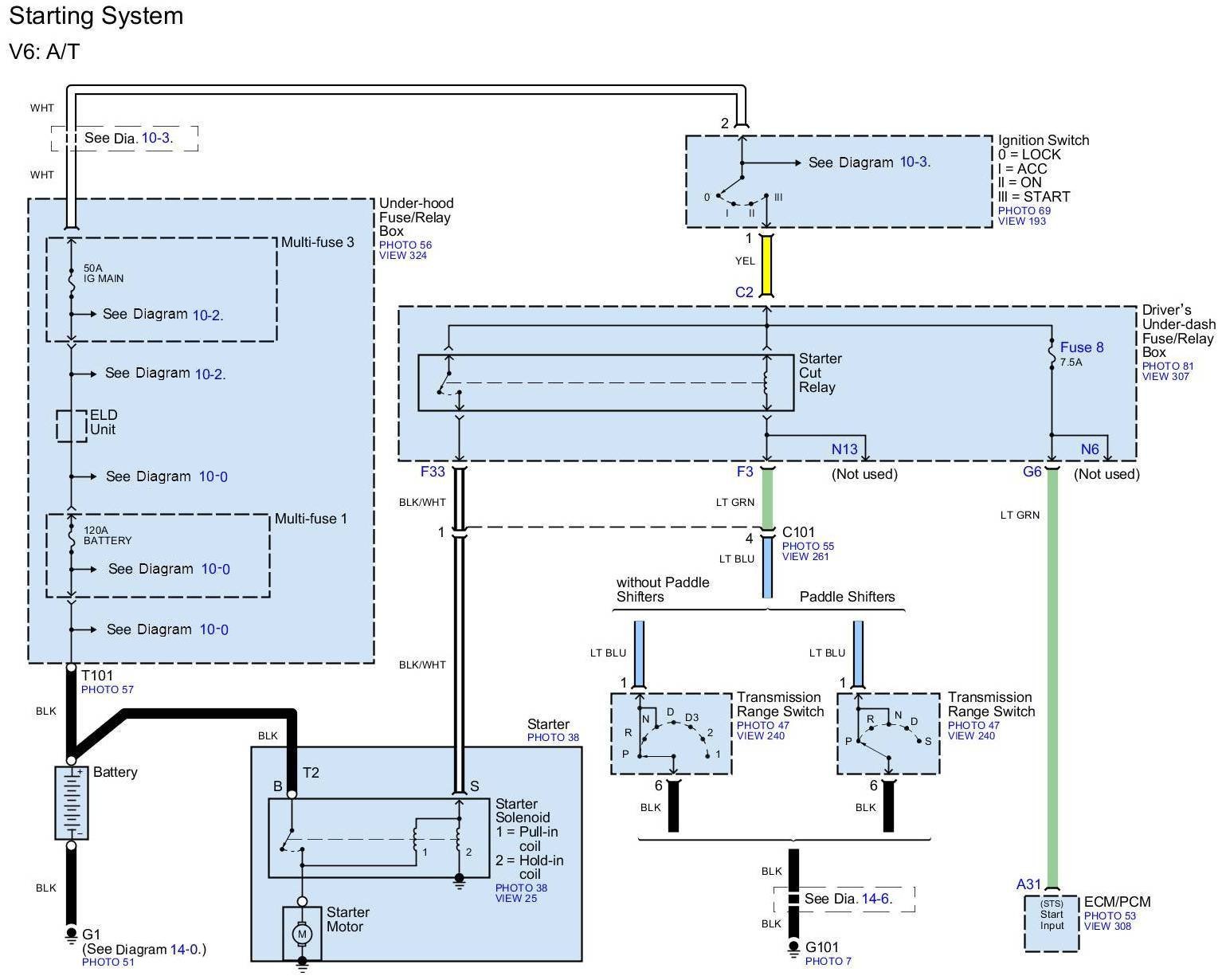Open VIEW 261 for connector C101

click(805, 557)
